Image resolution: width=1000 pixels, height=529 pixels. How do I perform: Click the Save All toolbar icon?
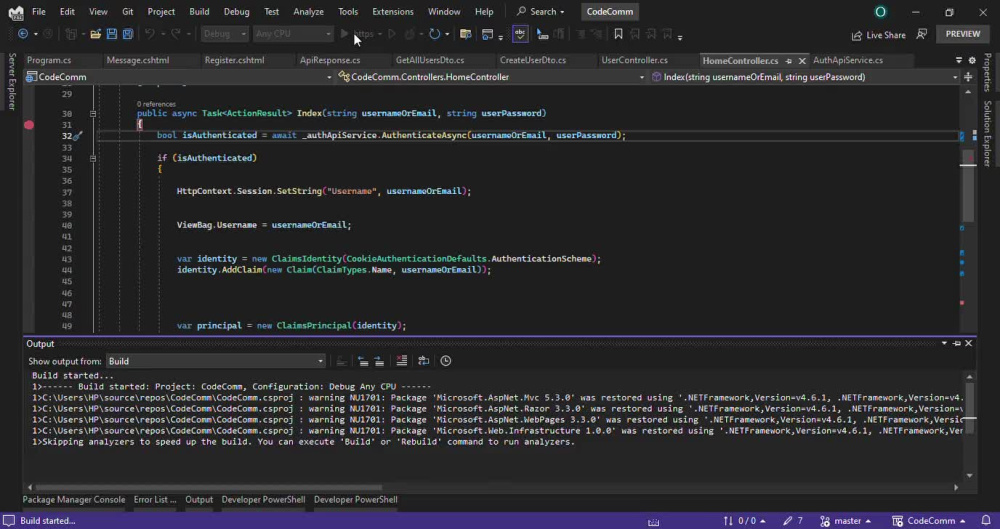click(128, 34)
